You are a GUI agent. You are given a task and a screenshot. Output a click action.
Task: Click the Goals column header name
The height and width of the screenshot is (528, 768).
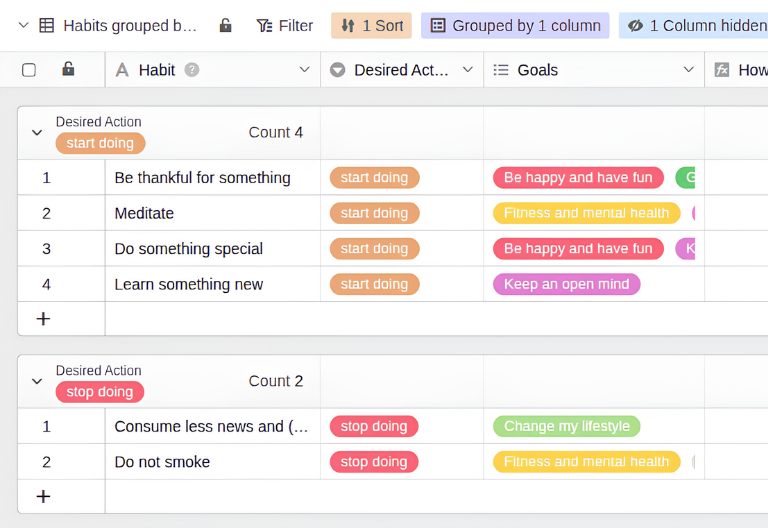[538, 70]
